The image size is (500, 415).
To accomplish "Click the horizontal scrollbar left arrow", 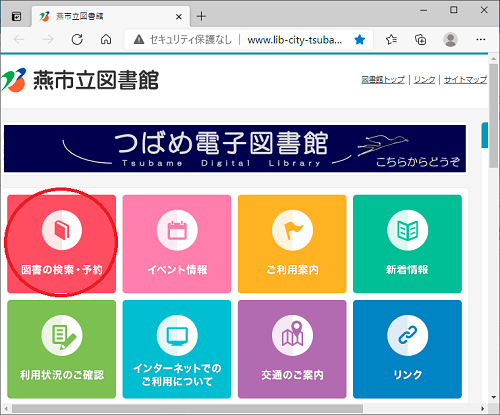I will coord(6,408).
